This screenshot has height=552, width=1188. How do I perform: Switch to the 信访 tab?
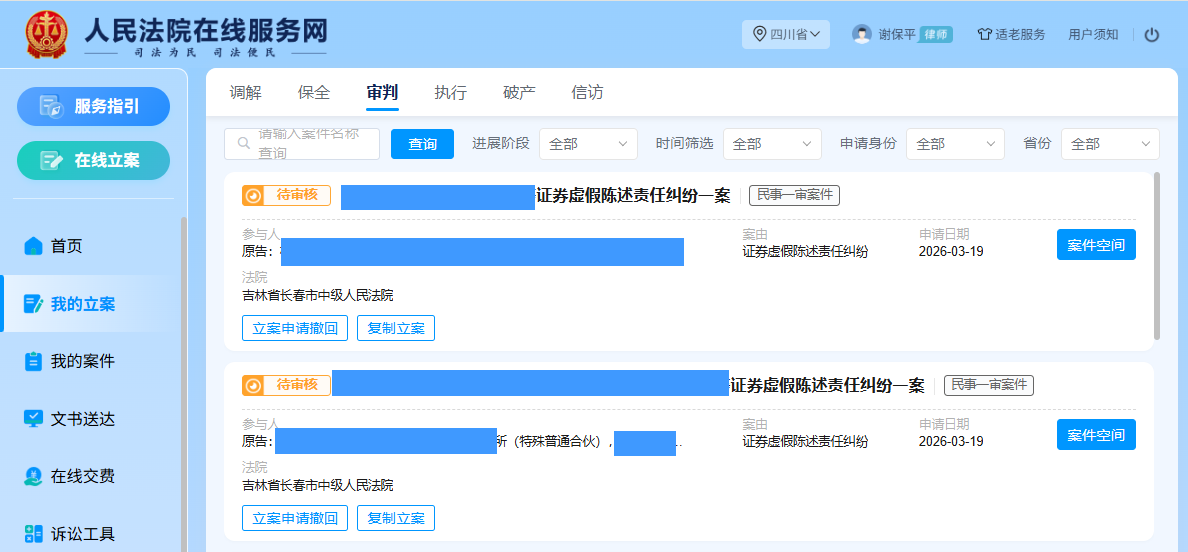click(x=587, y=92)
